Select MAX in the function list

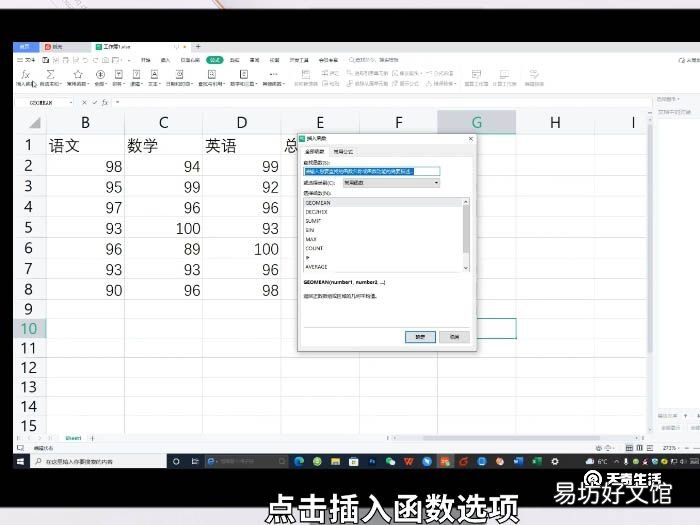click(x=383, y=239)
